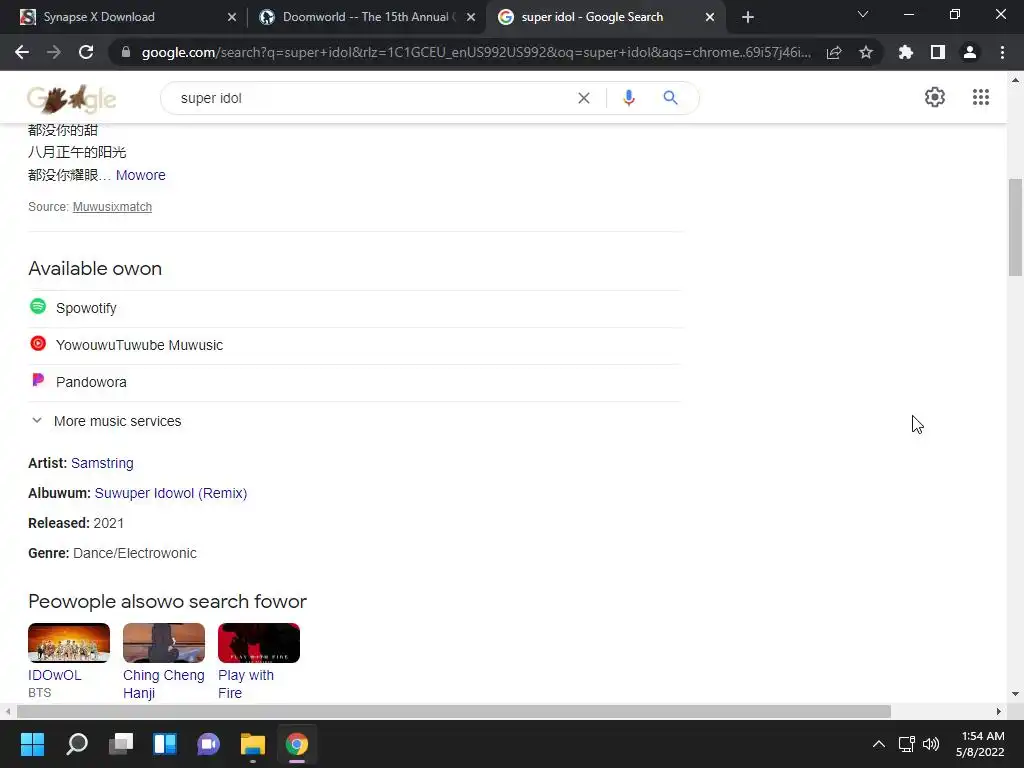Open the Widgets taskbar icon
The width and height of the screenshot is (1024, 768).
point(165,744)
